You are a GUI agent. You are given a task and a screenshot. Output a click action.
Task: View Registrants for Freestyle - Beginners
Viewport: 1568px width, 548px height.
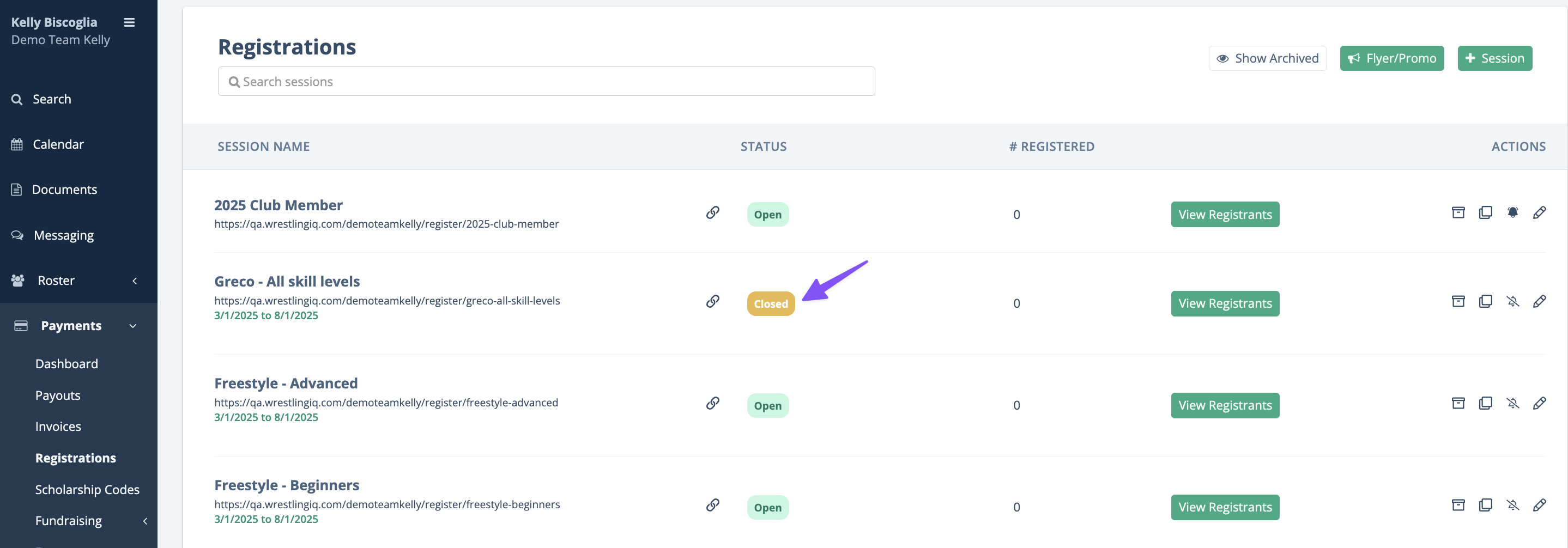[x=1225, y=507]
